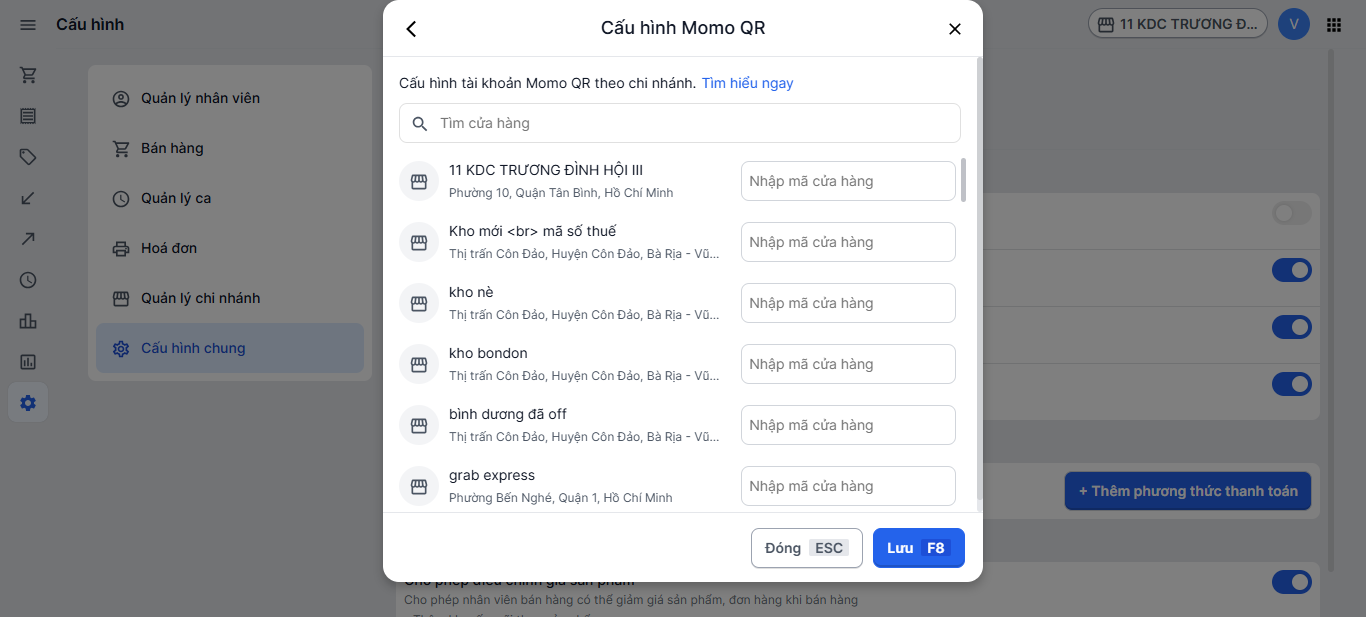Image resolution: width=1366 pixels, height=617 pixels.
Task: Toggle the product price adjustment switch
Action: pos(1291,582)
